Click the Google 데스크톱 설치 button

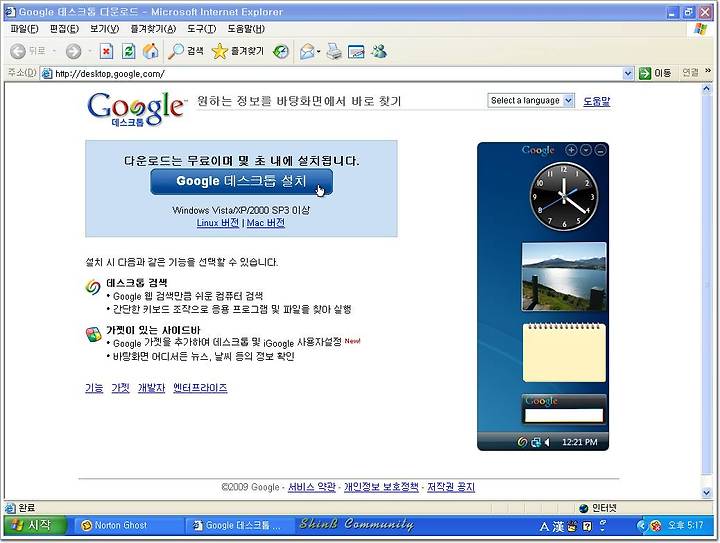[242, 181]
